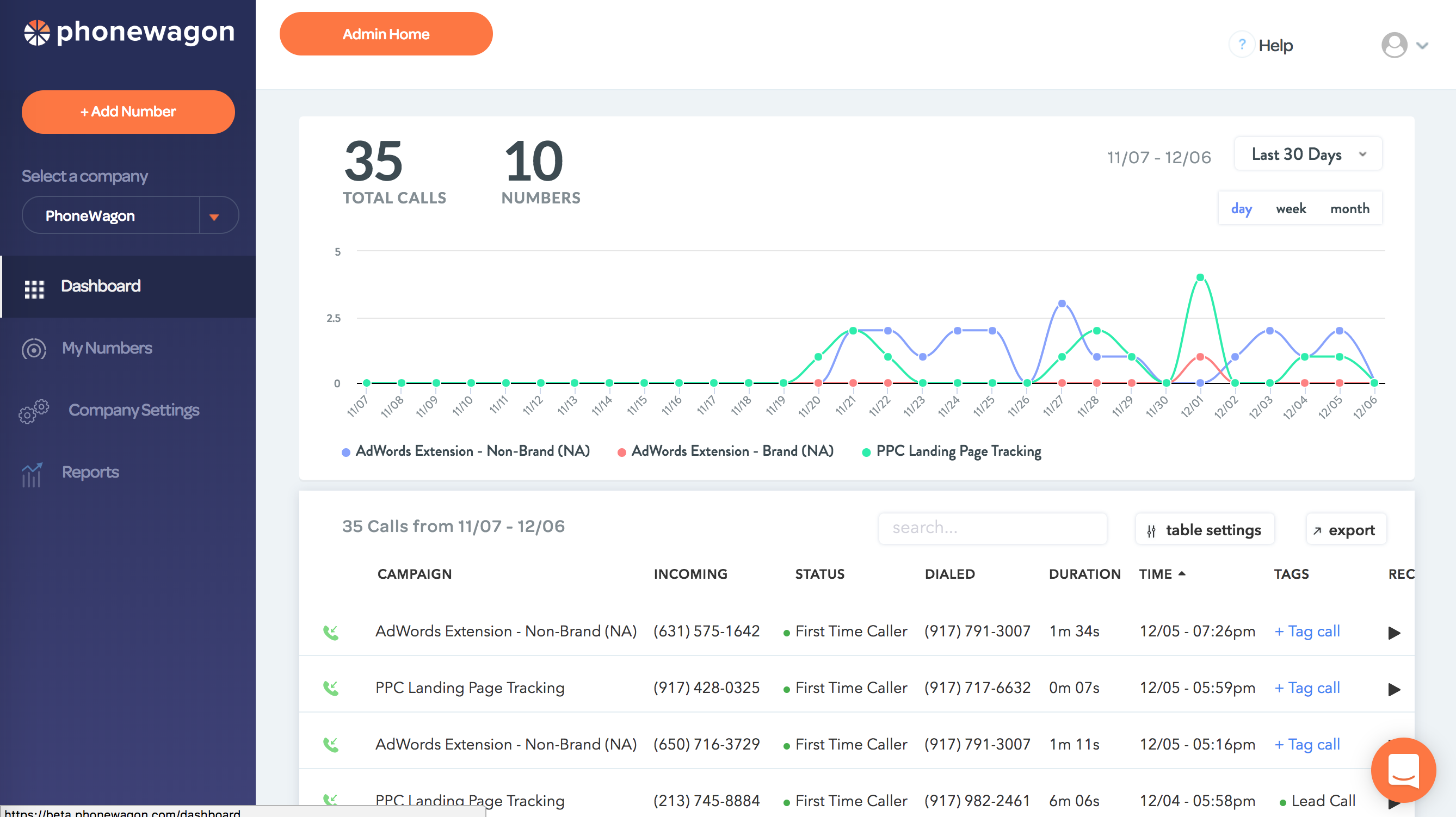Viewport: 1456px width, 817px height.
Task: Play recording for 12/05 07:26pm call
Action: pyautogui.click(x=1394, y=633)
